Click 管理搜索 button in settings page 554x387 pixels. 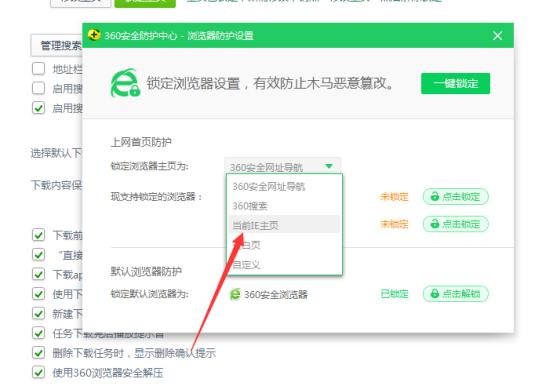(57, 45)
